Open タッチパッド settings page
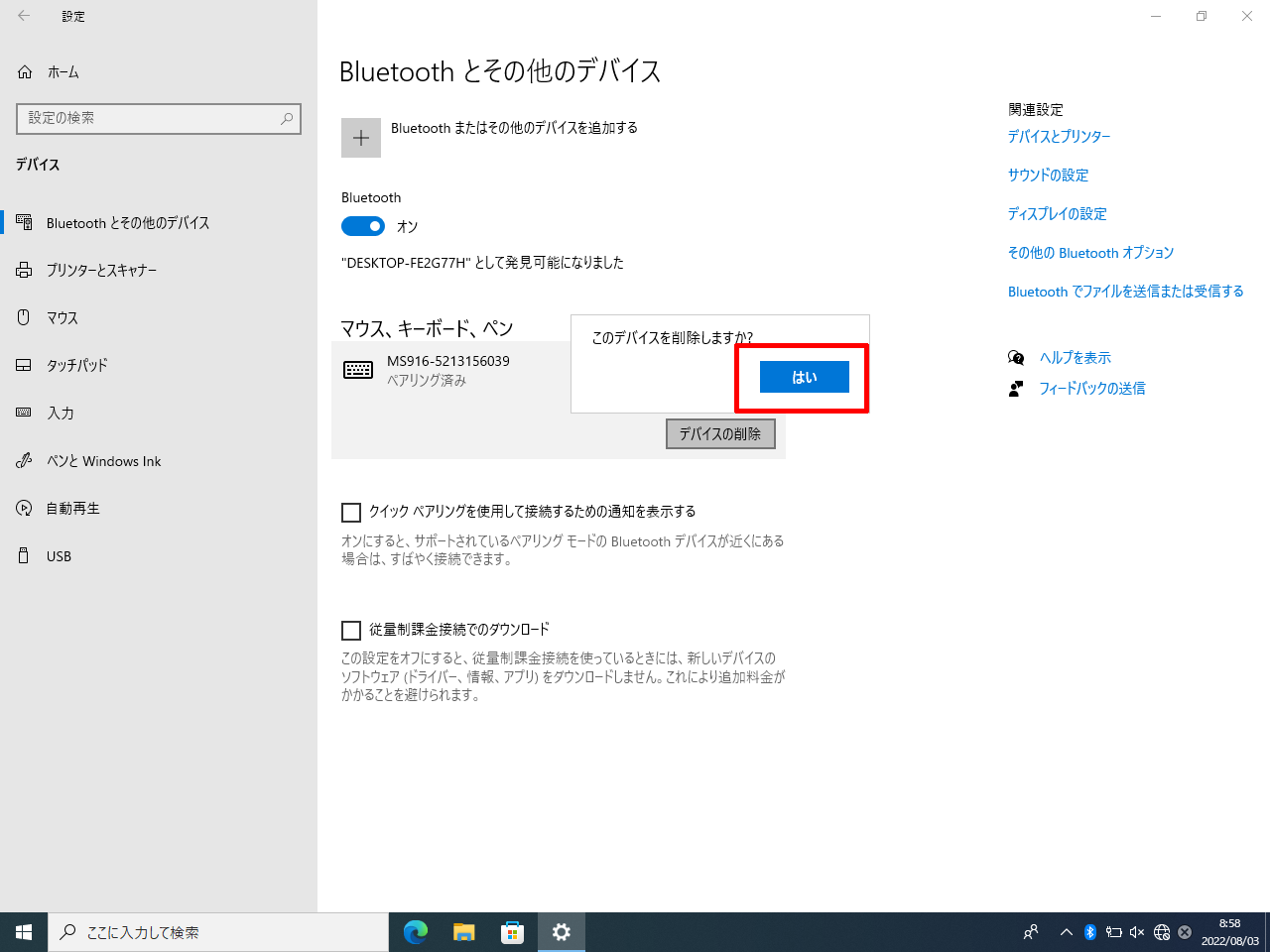The width and height of the screenshot is (1270, 952). click(159, 365)
